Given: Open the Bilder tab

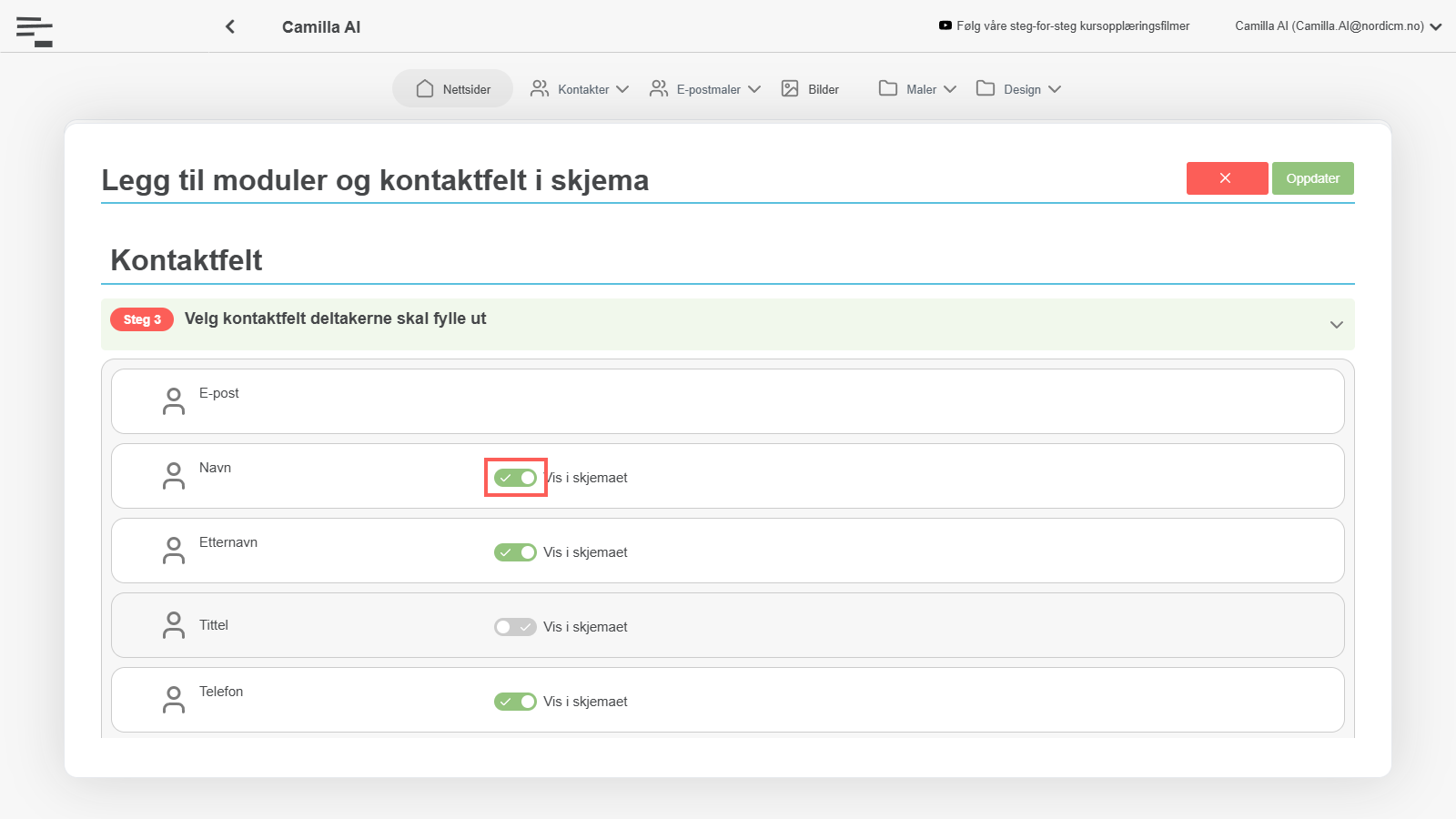Looking at the screenshot, I should pos(810,88).
